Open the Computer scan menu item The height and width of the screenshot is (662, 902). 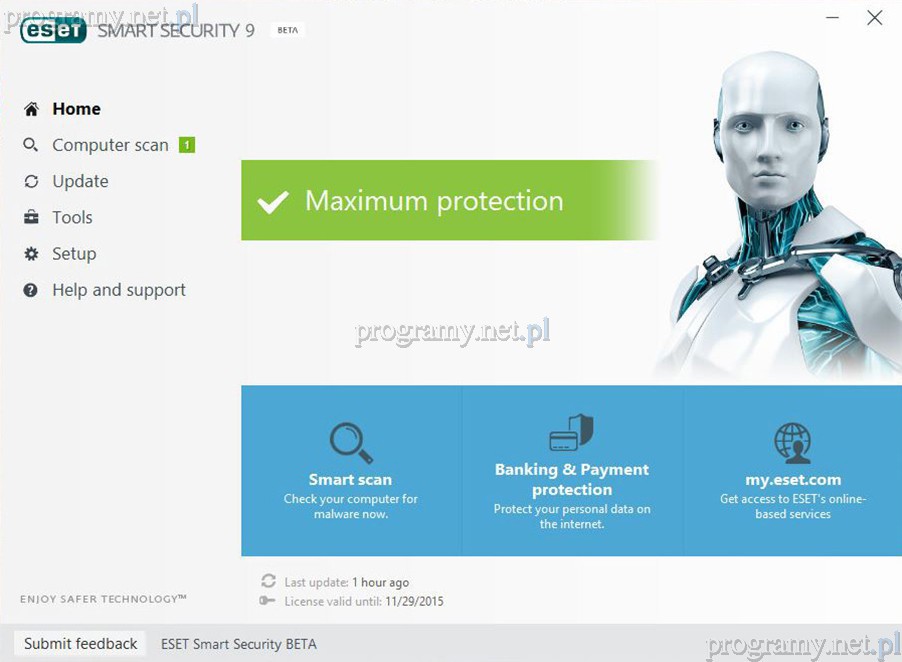110,145
